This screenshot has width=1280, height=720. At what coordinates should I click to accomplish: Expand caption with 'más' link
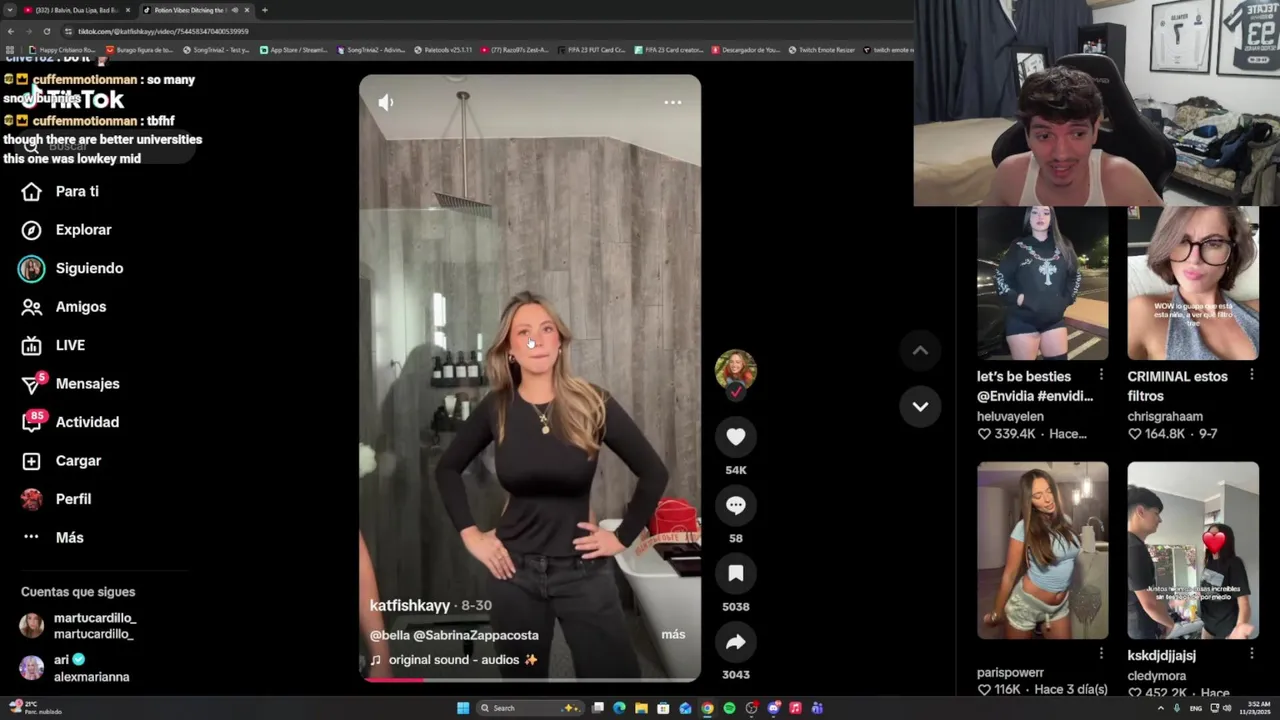pyautogui.click(x=673, y=635)
